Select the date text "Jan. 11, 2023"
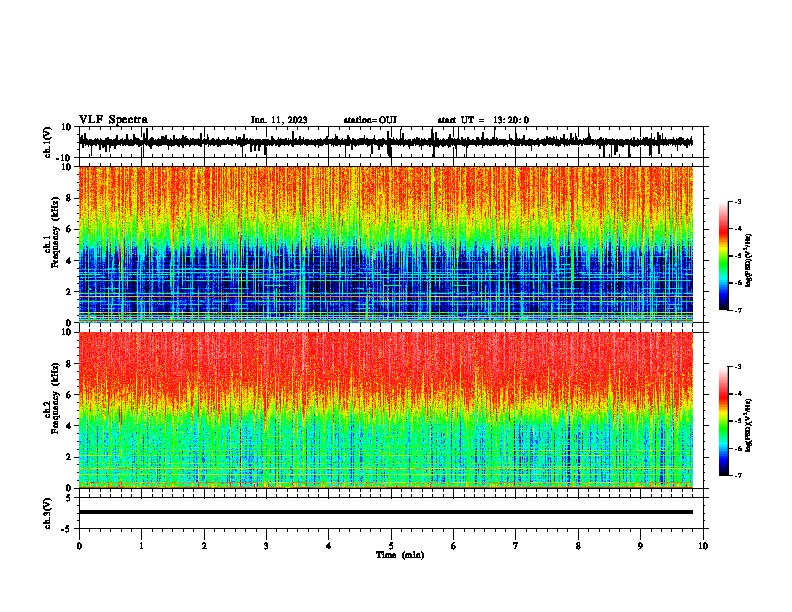This screenshot has width=792, height=612. [x=279, y=120]
